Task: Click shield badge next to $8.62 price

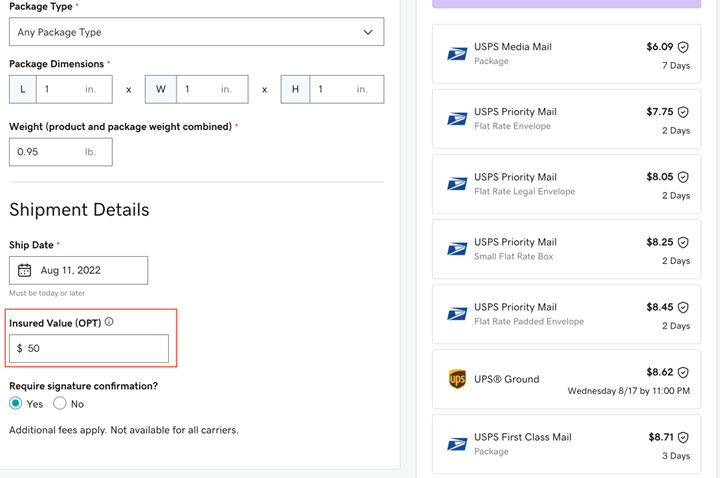Action: pos(683,372)
